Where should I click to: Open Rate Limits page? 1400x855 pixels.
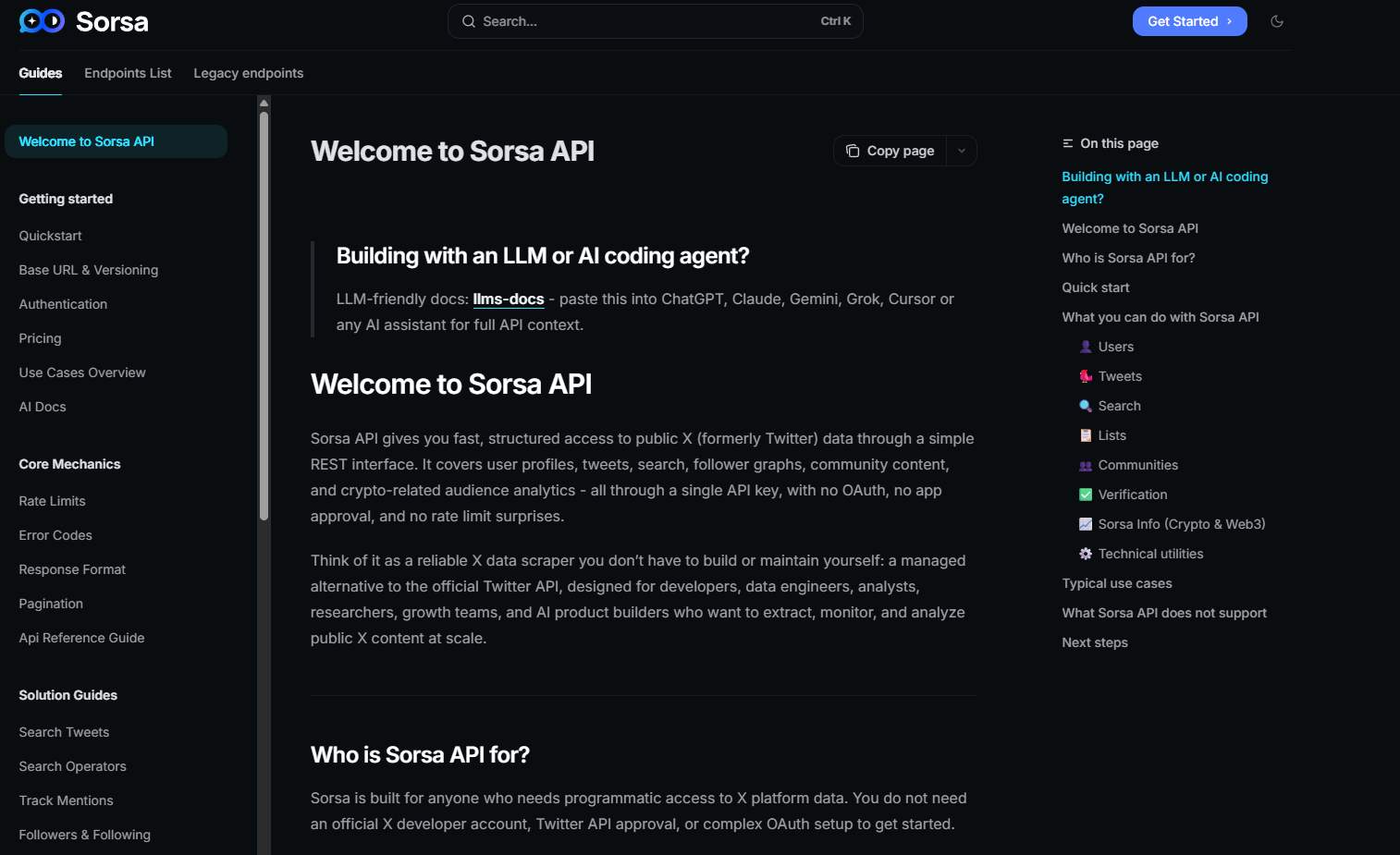click(52, 501)
